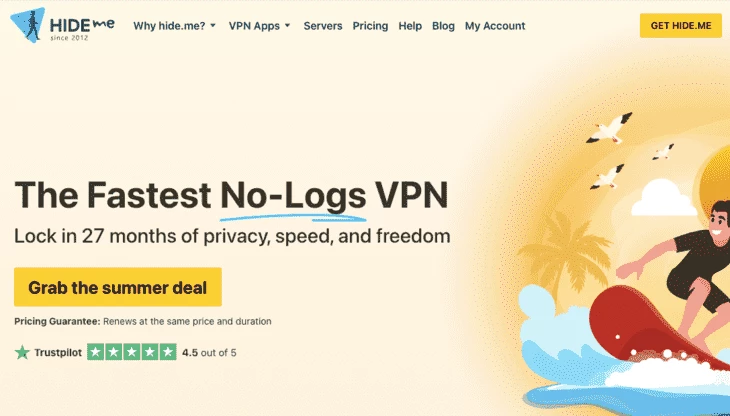
Task: Visit the Blog
Action: click(443, 26)
